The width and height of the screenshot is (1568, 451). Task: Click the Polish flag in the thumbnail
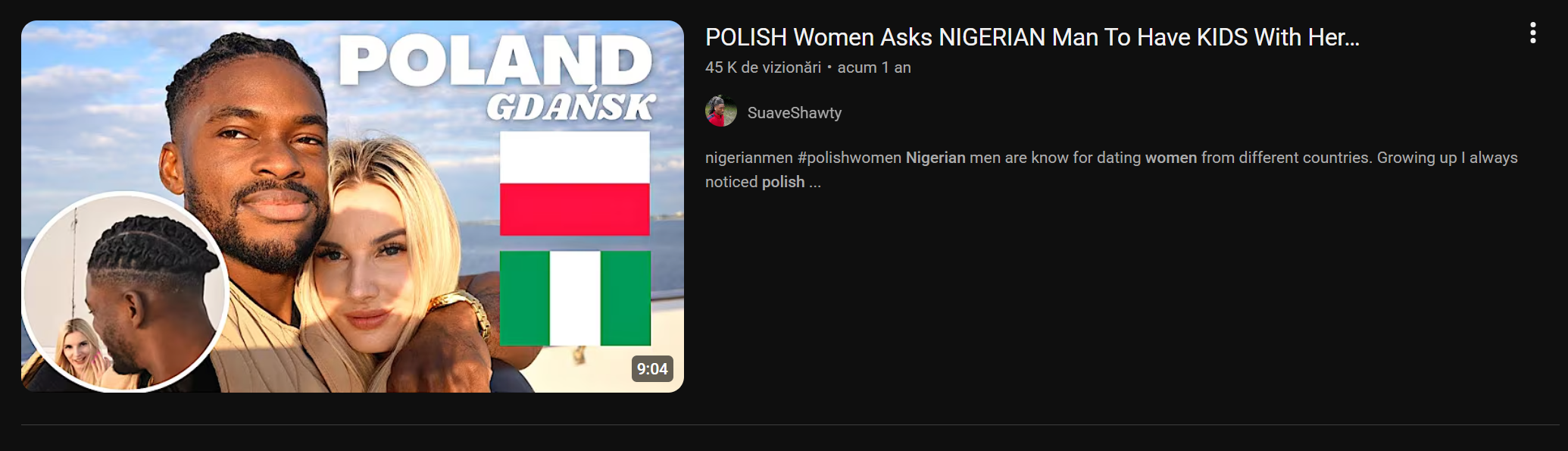[575, 183]
